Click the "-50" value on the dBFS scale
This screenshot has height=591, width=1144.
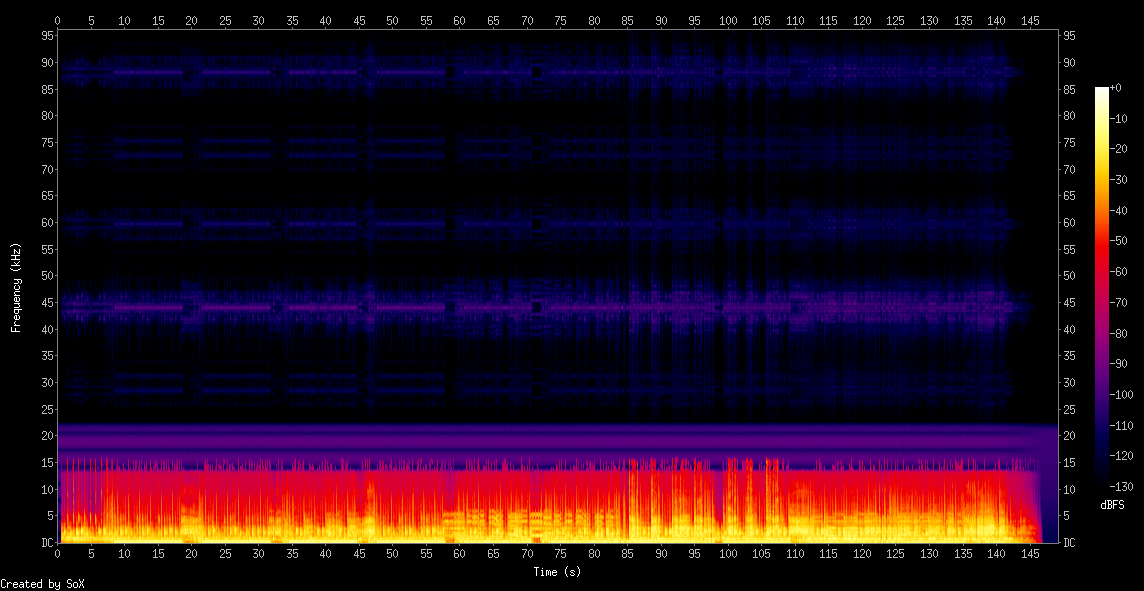point(1118,241)
